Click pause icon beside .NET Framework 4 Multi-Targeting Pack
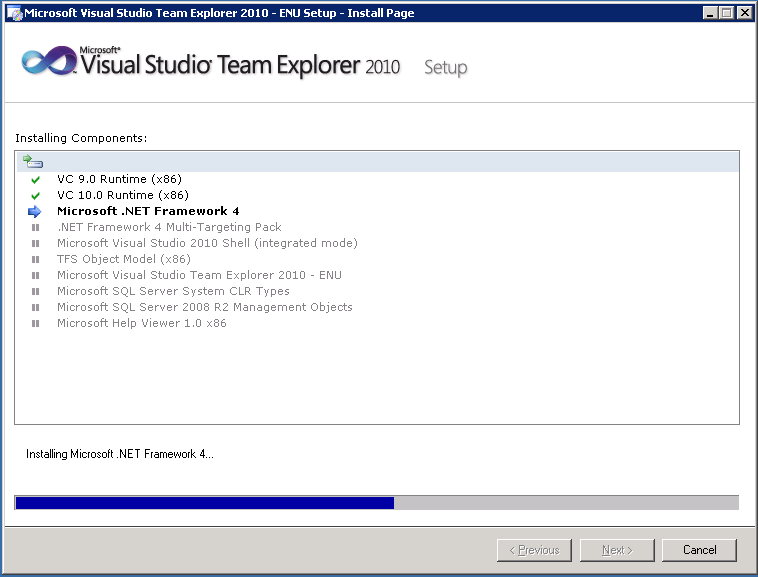Viewport: 758px width, 577px height. click(x=35, y=227)
